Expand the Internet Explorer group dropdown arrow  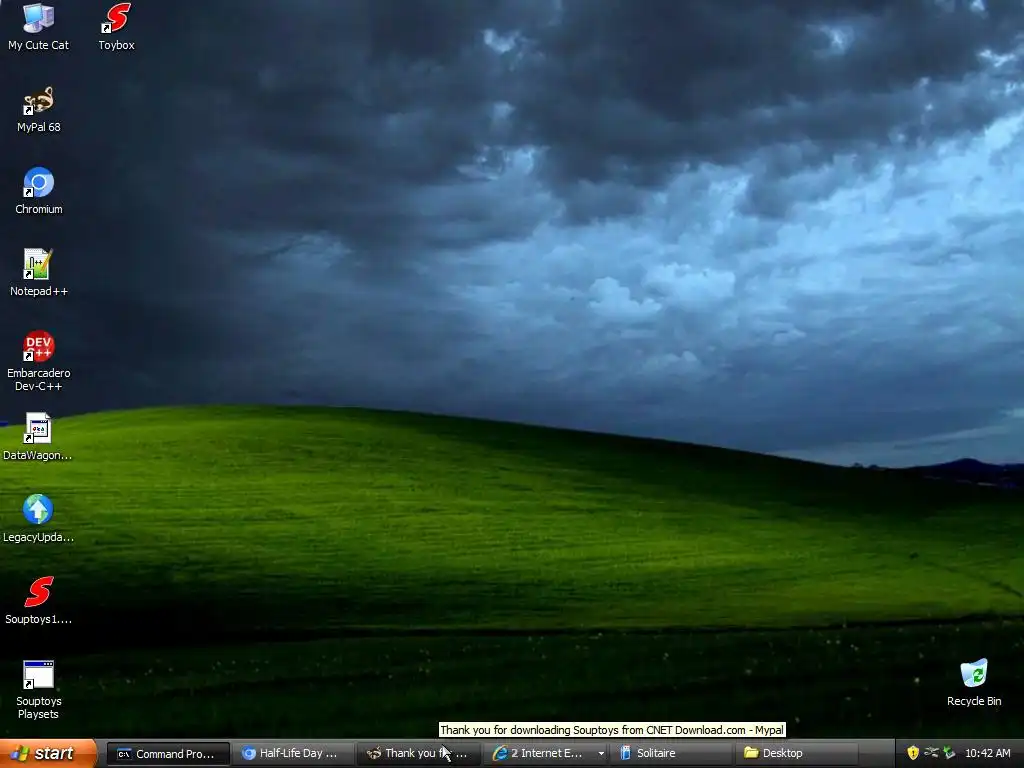tap(601, 754)
